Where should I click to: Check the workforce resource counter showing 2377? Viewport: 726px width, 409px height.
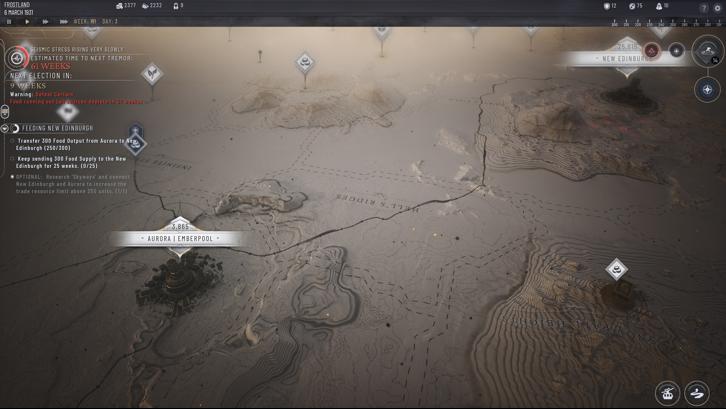click(125, 6)
